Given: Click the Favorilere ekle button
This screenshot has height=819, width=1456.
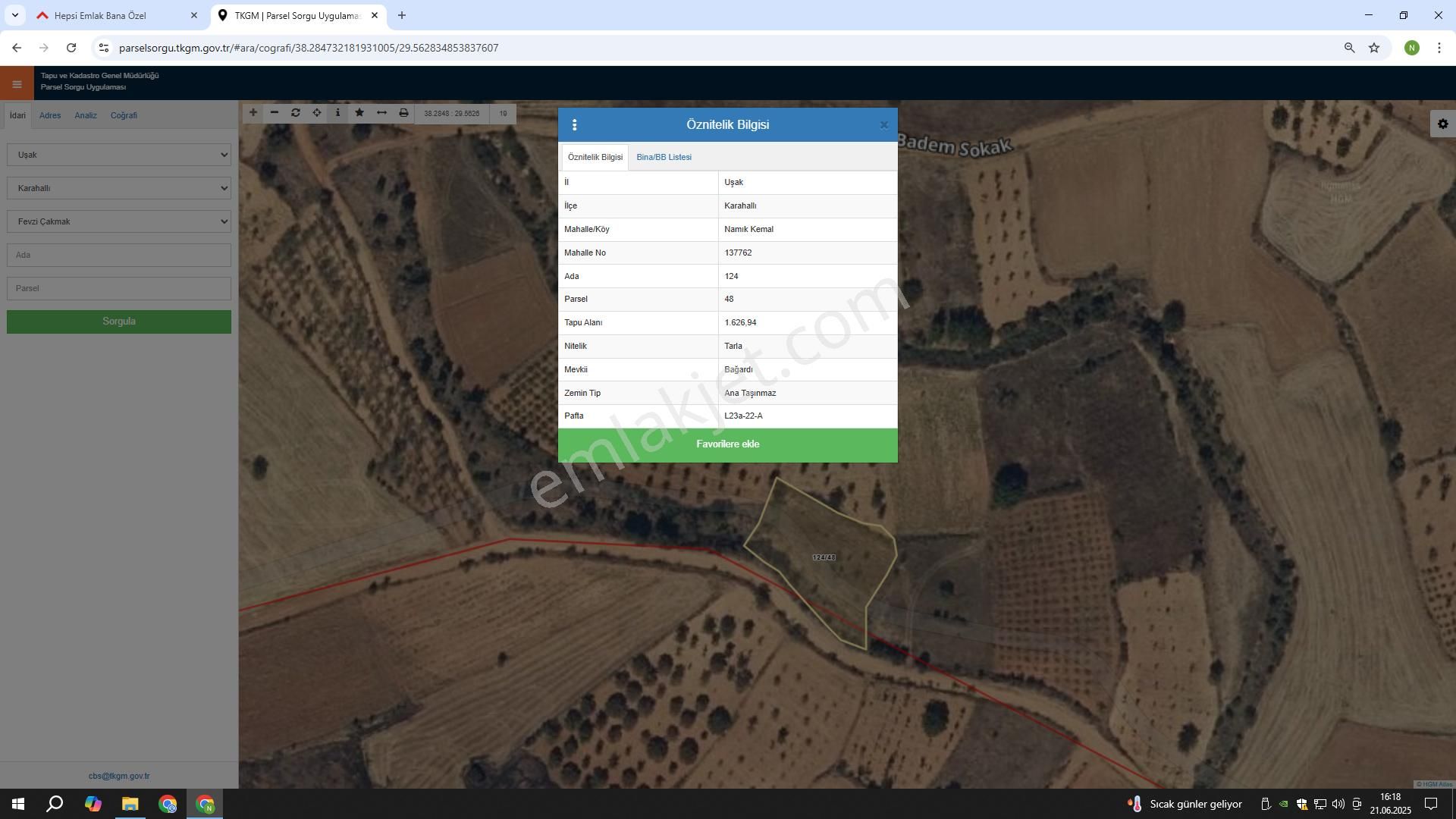Looking at the screenshot, I should [727, 444].
